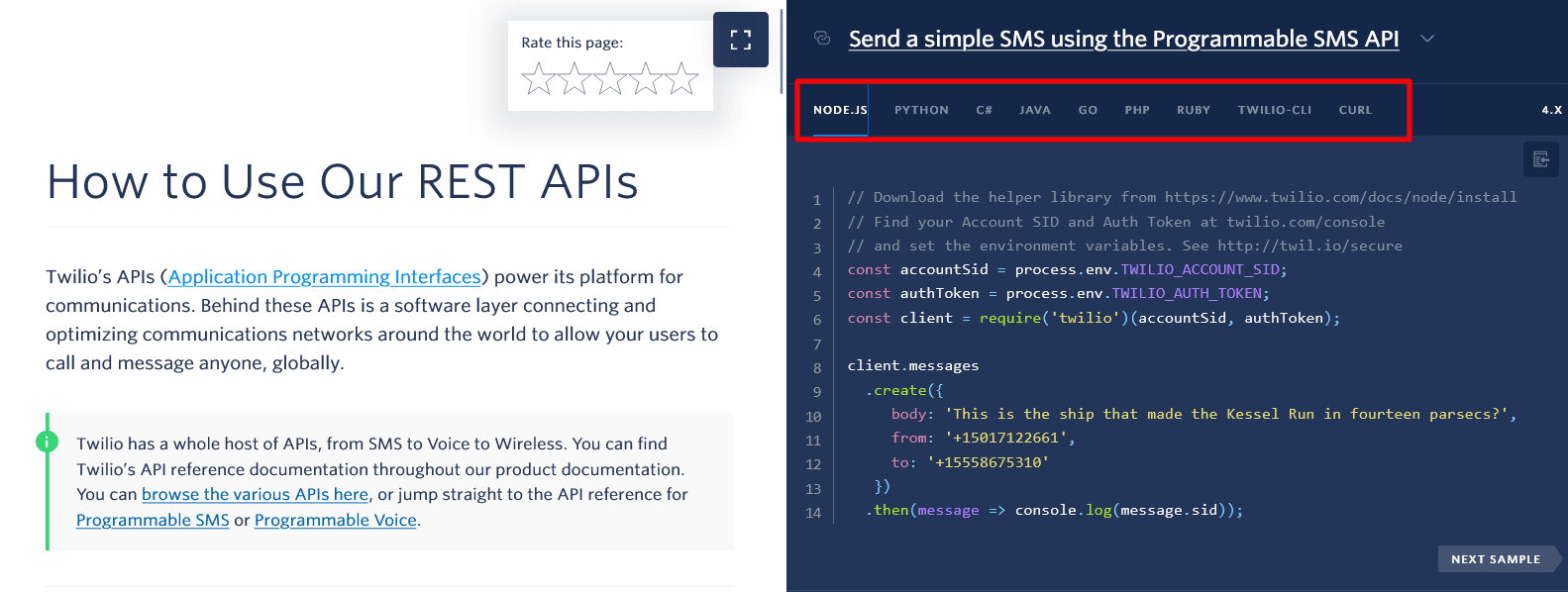Click the fullscreen expand icon
Viewport: 1568px width, 592px height.
[x=740, y=40]
